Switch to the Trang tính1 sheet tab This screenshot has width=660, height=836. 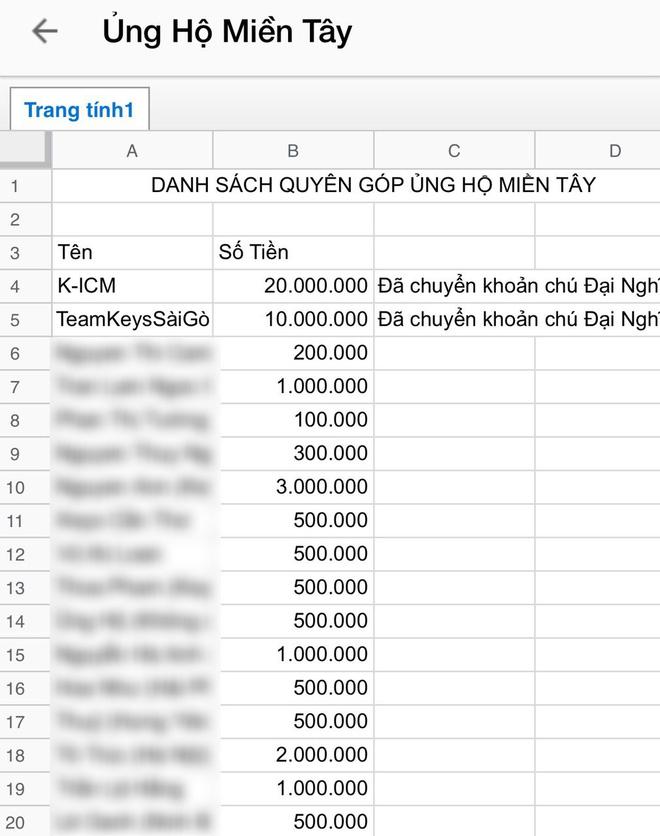(x=79, y=109)
